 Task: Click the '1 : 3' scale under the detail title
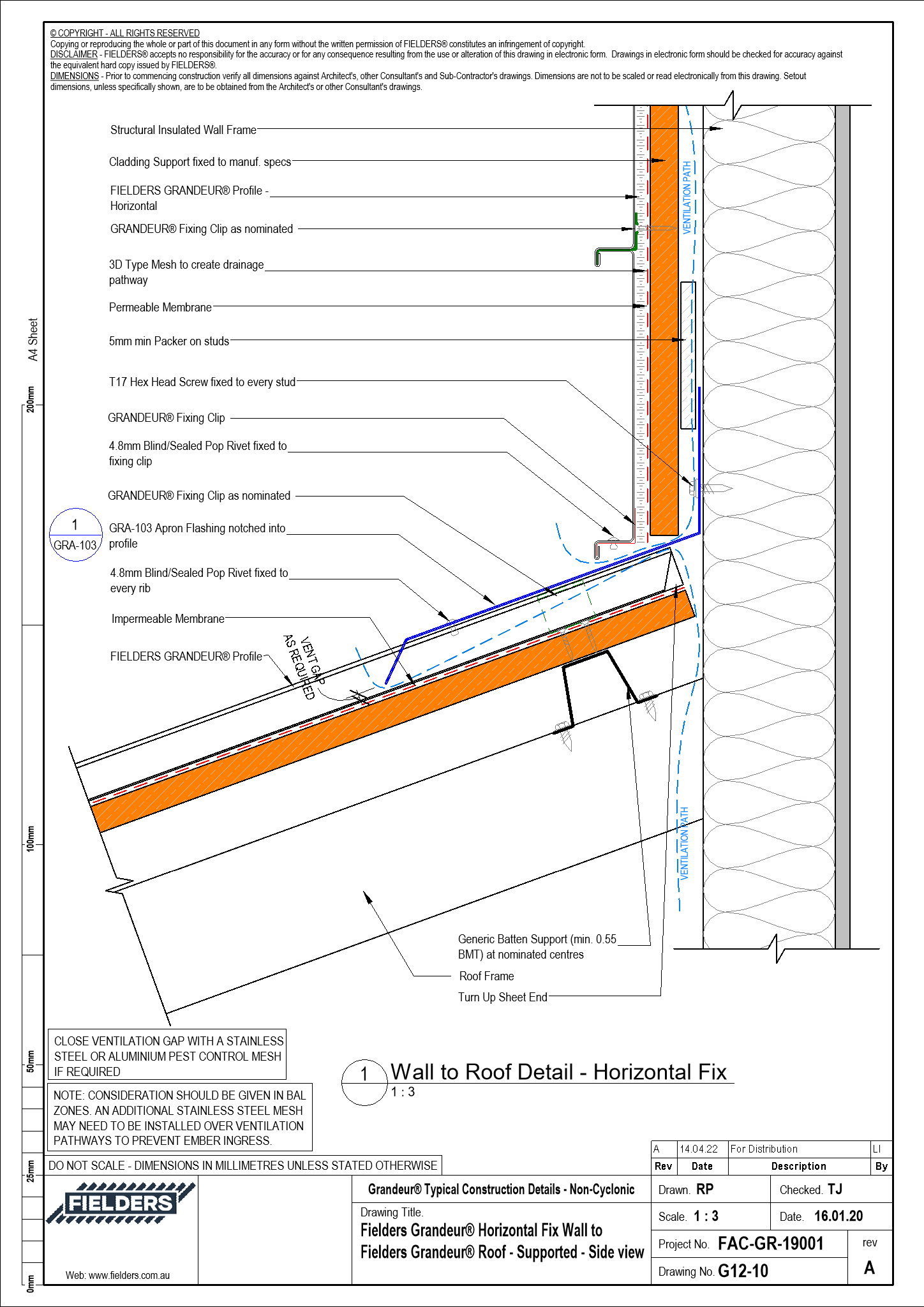coord(403,1092)
